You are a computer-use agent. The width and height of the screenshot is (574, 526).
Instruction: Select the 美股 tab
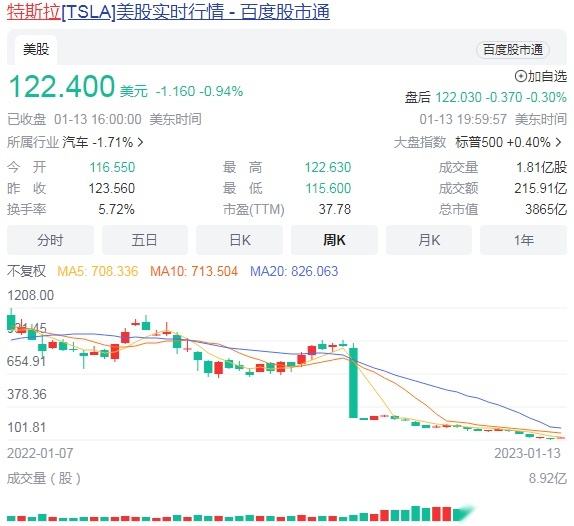pos(36,49)
